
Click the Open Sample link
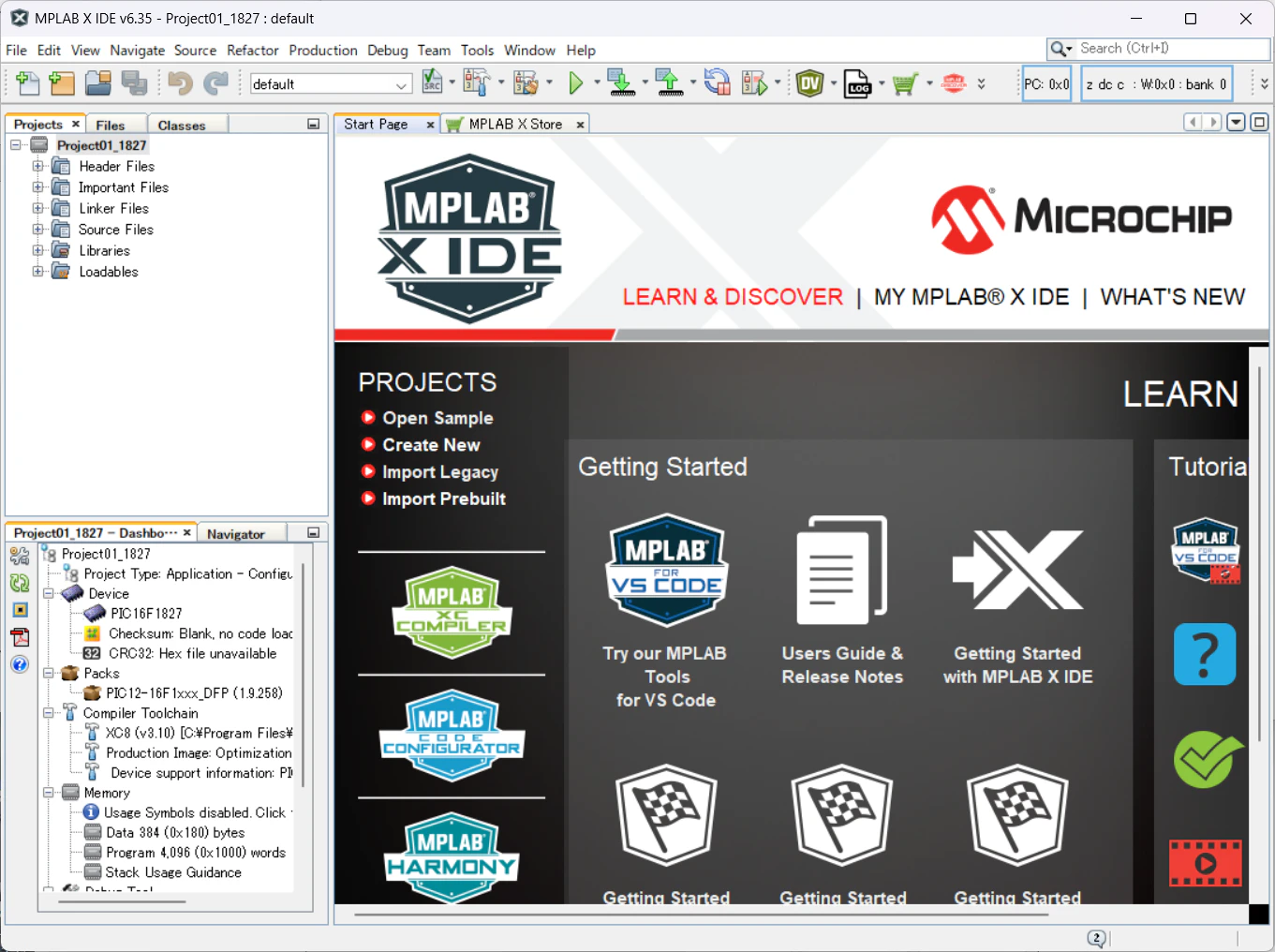pyautogui.click(x=437, y=418)
